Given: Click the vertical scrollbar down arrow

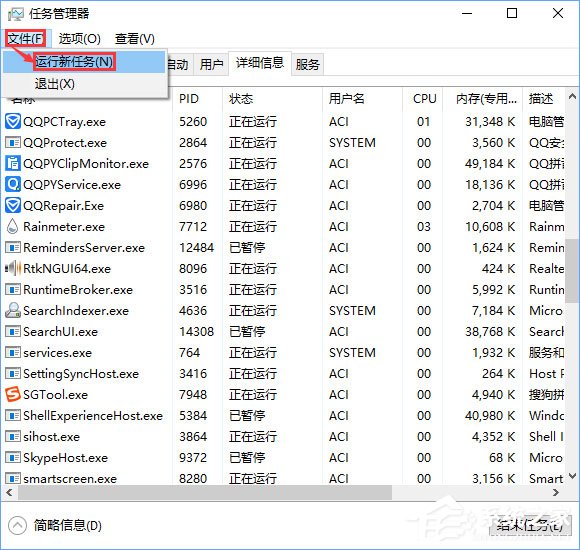Looking at the screenshot, I should click(572, 476).
